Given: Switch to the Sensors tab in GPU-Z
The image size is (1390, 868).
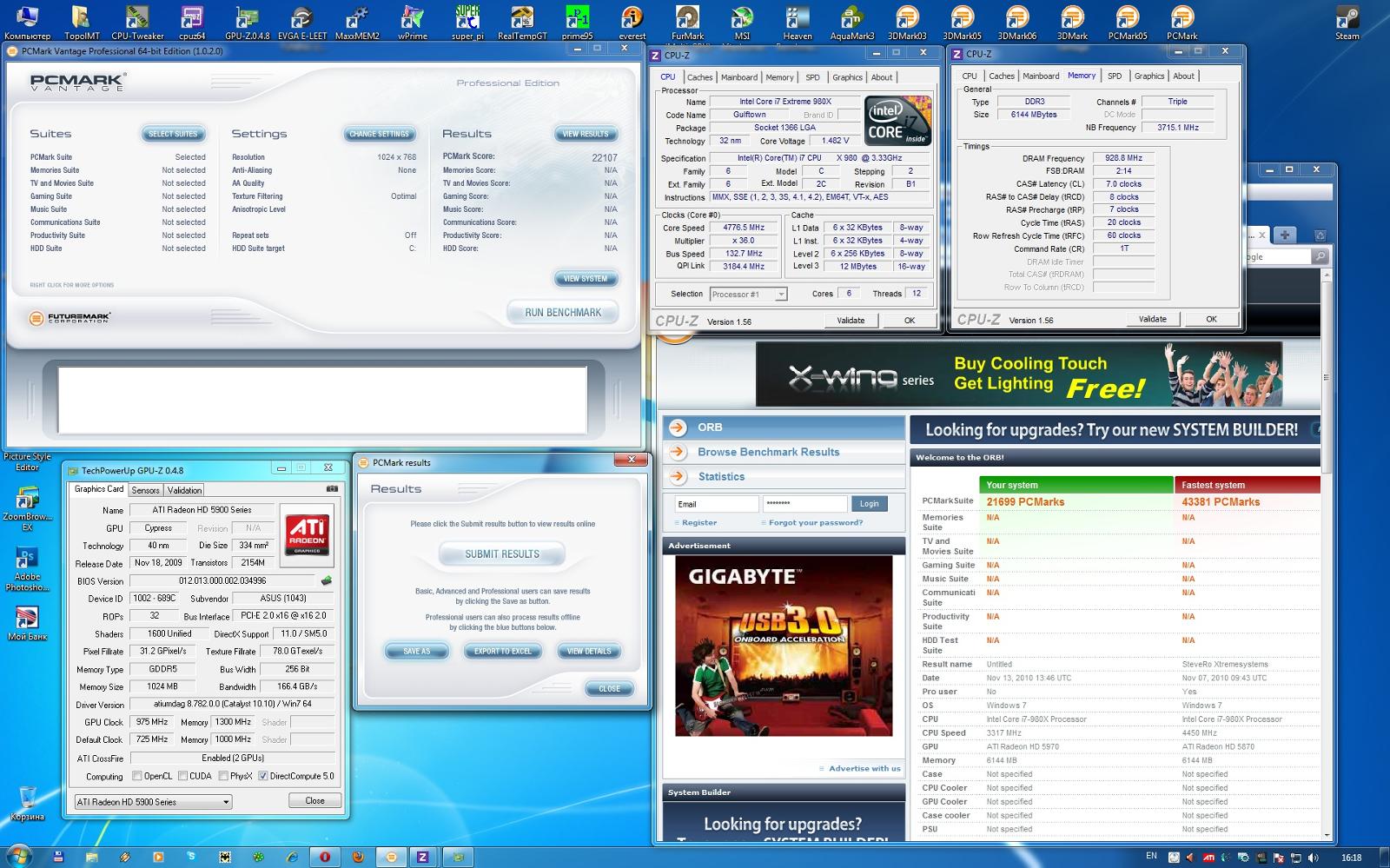Looking at the screenshot, I should 145,490.
